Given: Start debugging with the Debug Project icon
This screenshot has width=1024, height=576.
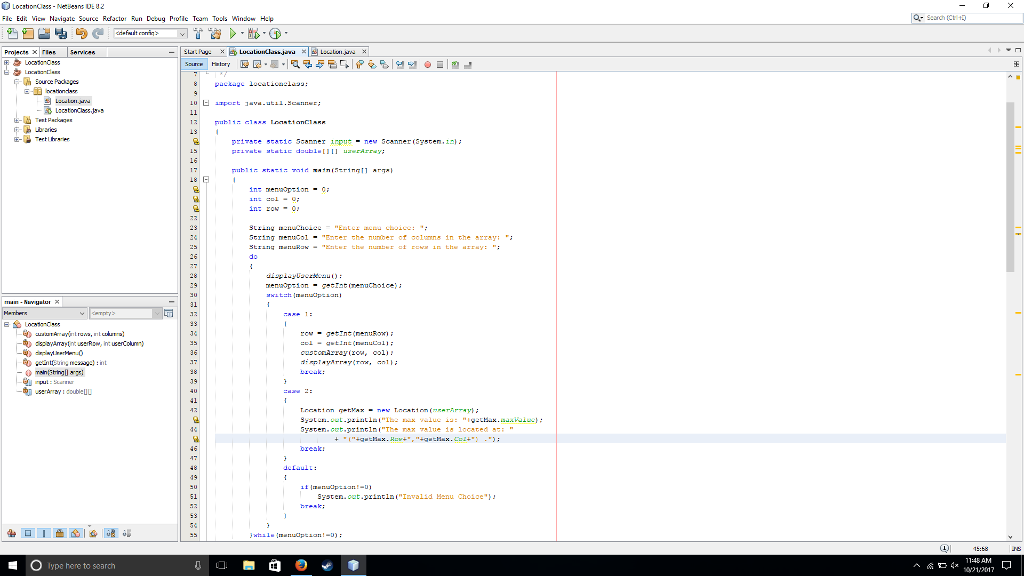Looking at the screenshot, I should [x=253, y=33].
